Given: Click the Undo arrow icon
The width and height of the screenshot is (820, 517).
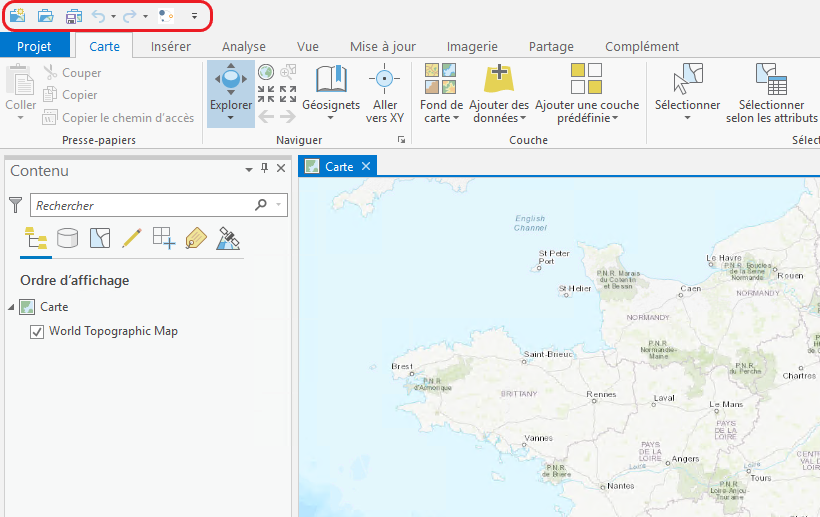Looking at the screenshot, I should [98, 16].
